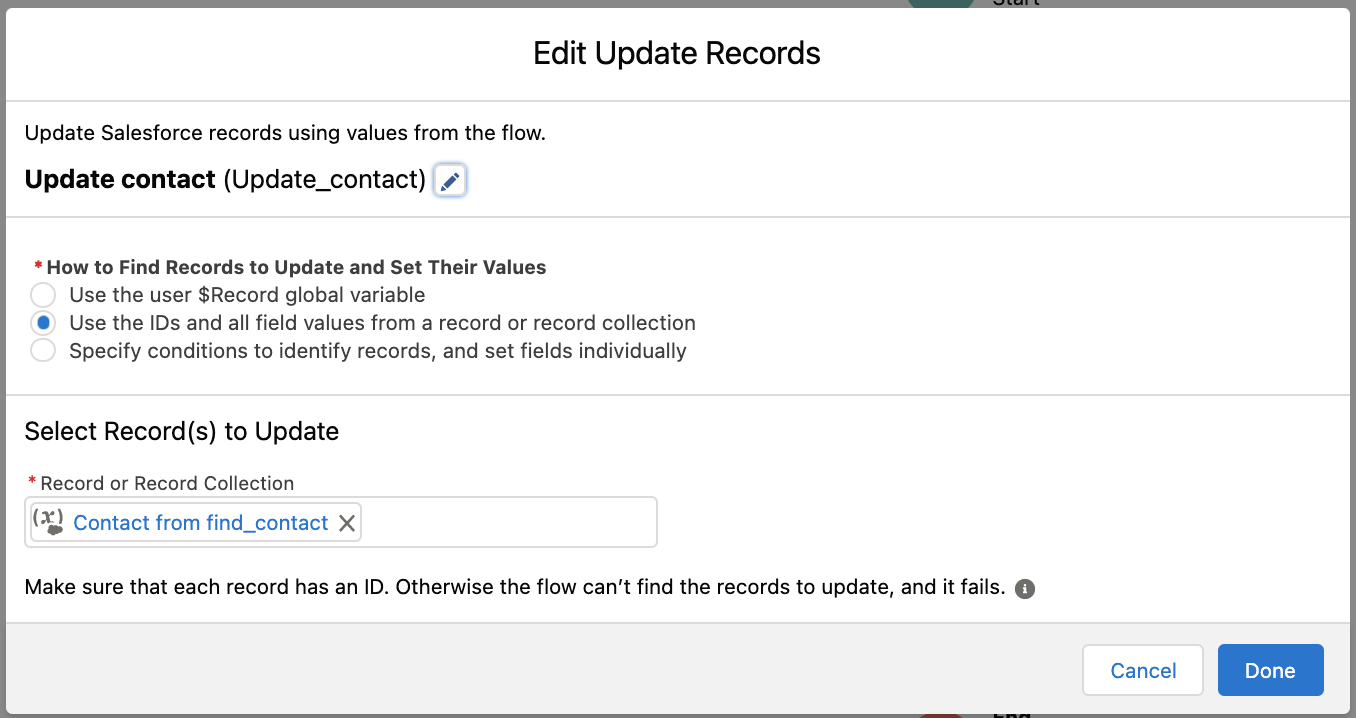Click the Start node icon above the dialog
Viewport: 1356px width, 718px height.
[940, 4]
